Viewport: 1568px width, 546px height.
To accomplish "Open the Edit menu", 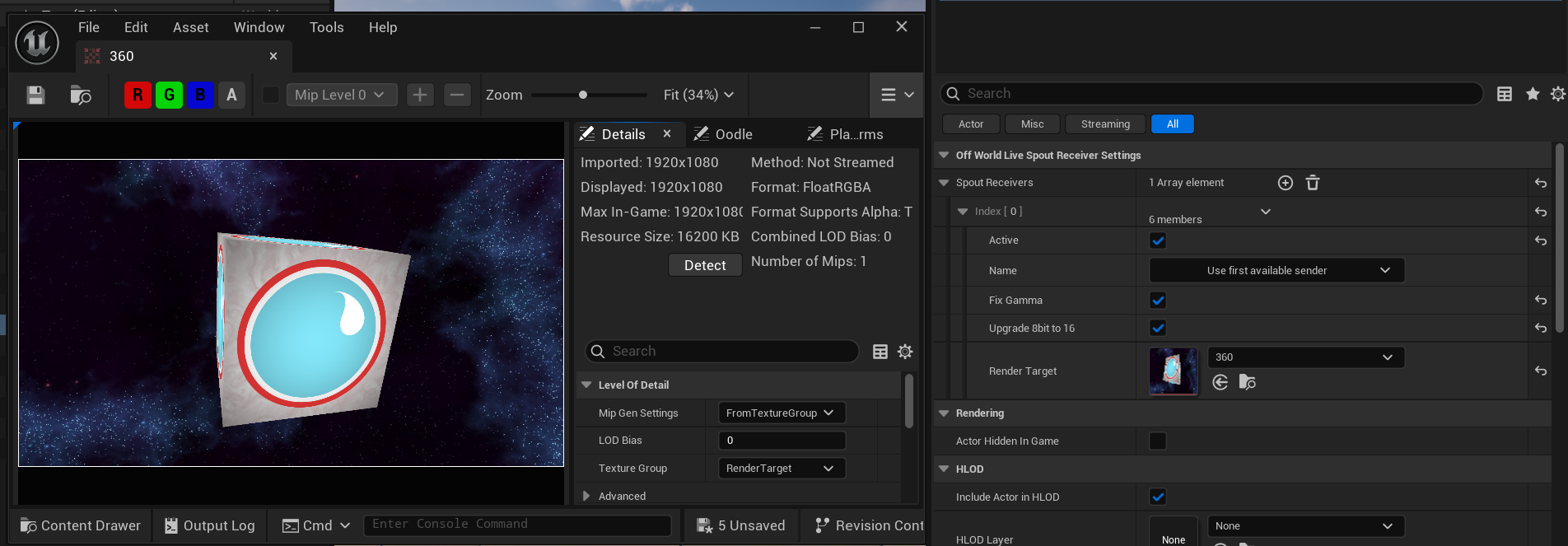I will tap(136, 27).
